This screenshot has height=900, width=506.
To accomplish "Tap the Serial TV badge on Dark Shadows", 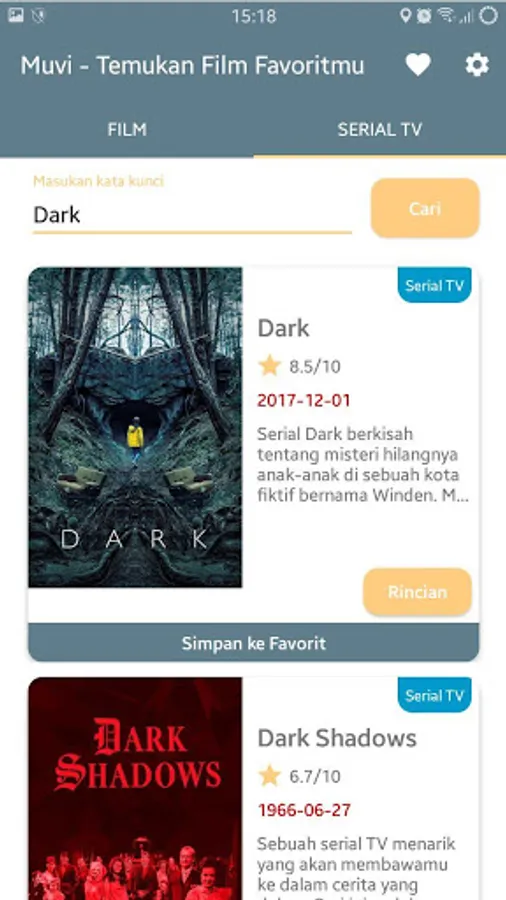I will (x=434, y=696).
